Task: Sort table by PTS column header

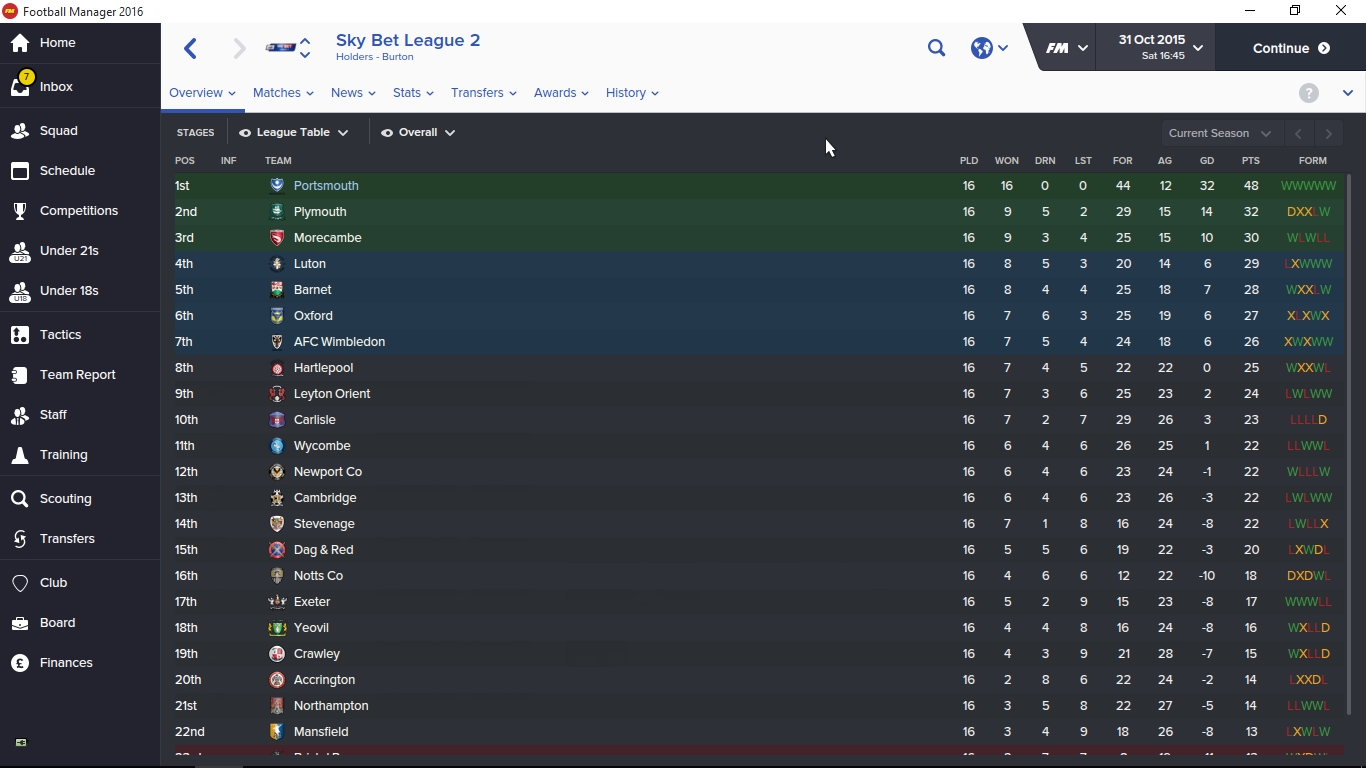Action: coord(1250,161)
